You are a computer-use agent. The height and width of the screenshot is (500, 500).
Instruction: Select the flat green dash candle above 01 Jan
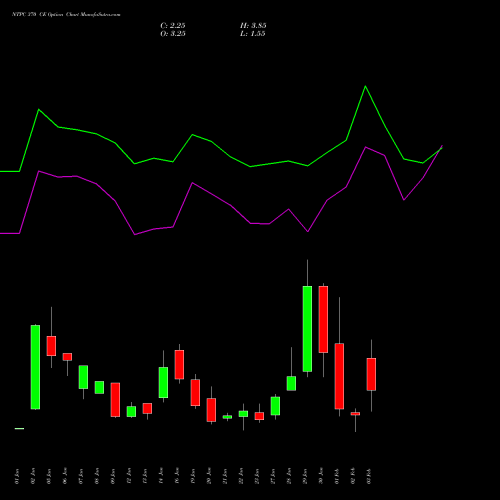pyautogui.click(x=19, y=428)
